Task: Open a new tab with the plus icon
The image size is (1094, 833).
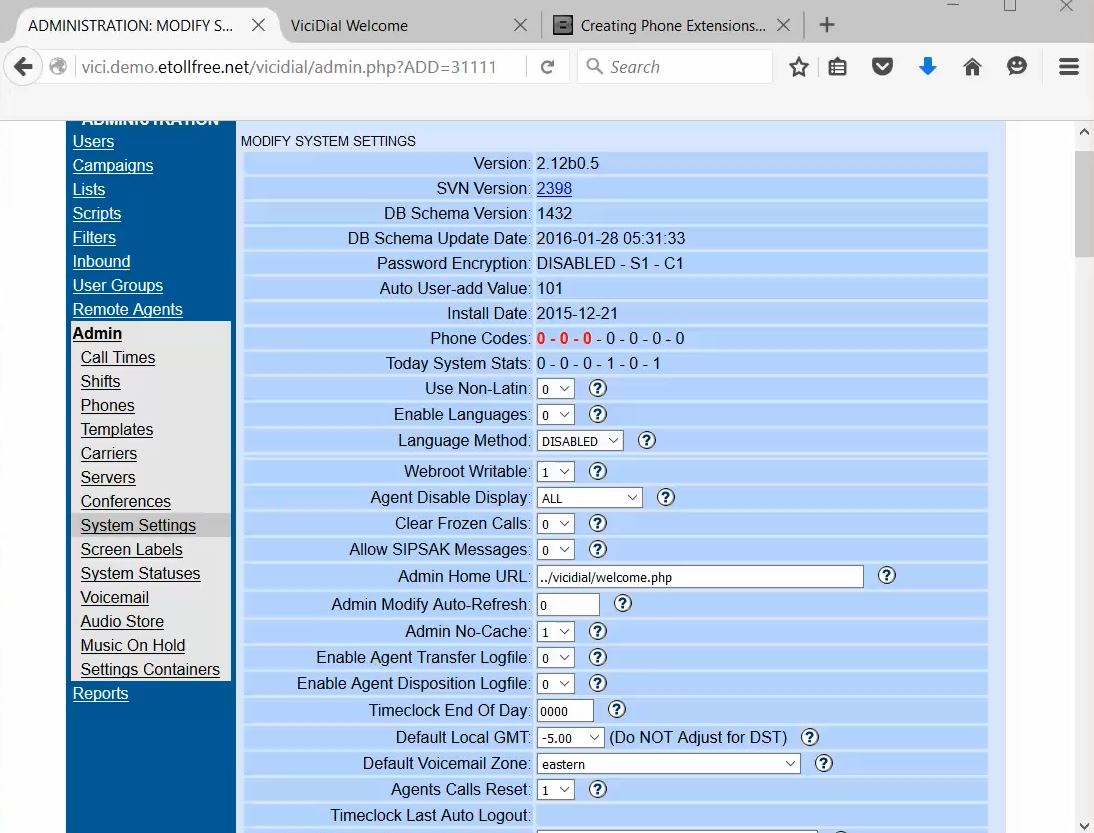Action: pos(827,25)
